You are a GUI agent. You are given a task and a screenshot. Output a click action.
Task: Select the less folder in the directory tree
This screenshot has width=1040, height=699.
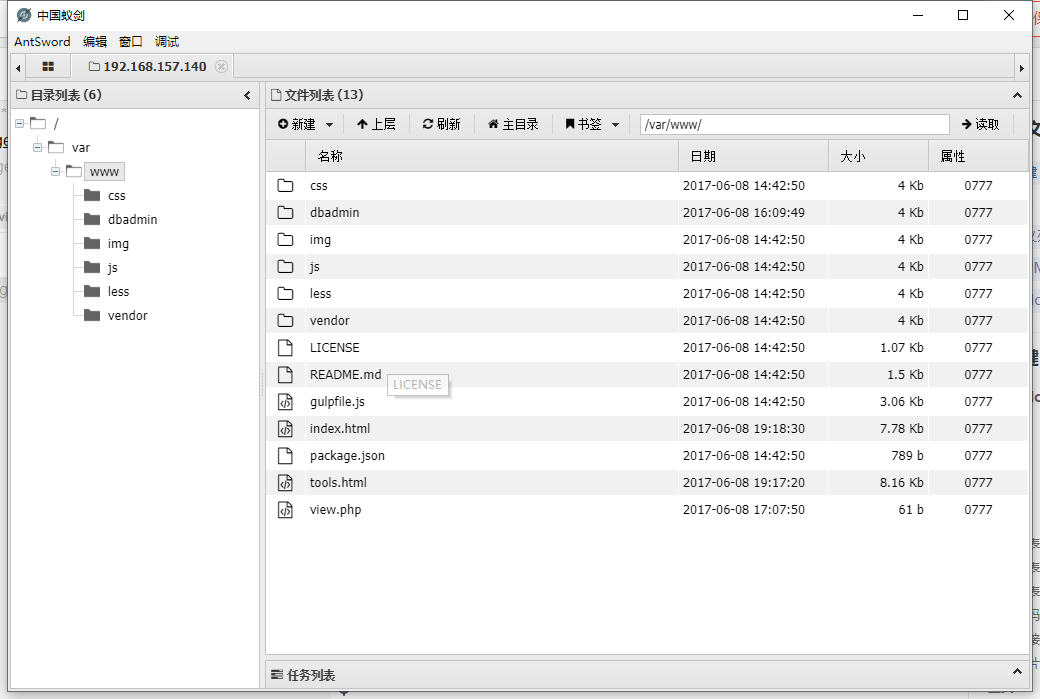tap(118, 291)
